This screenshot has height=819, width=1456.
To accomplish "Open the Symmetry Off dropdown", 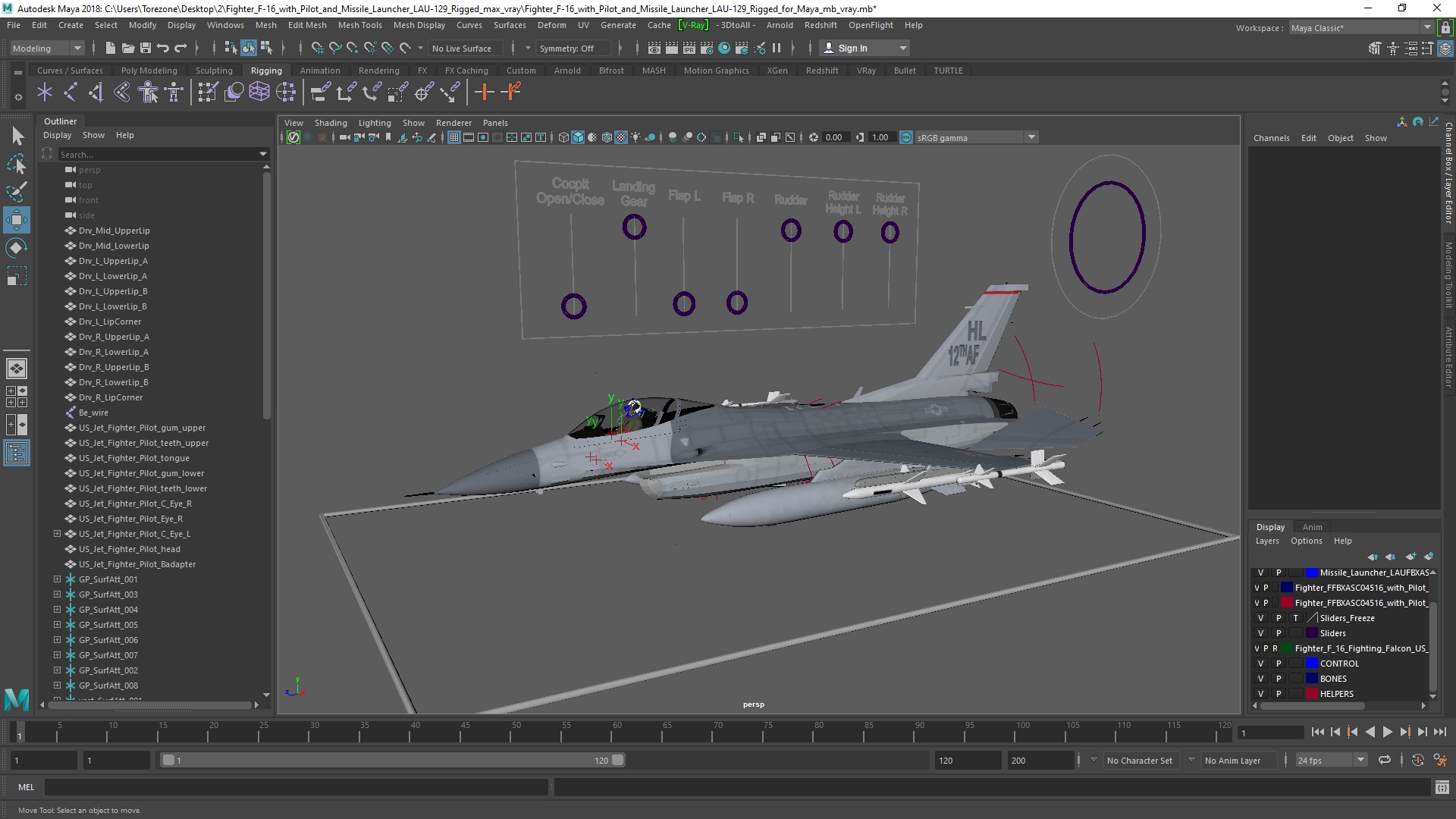I will point(573,48).
